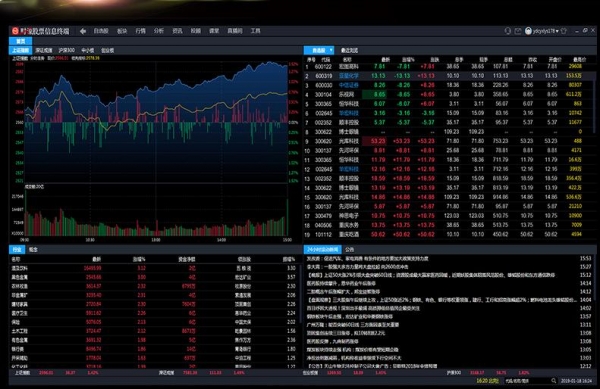600x389 pixels.
Task: Open the skin (shirt) icon
Action: 564,31
